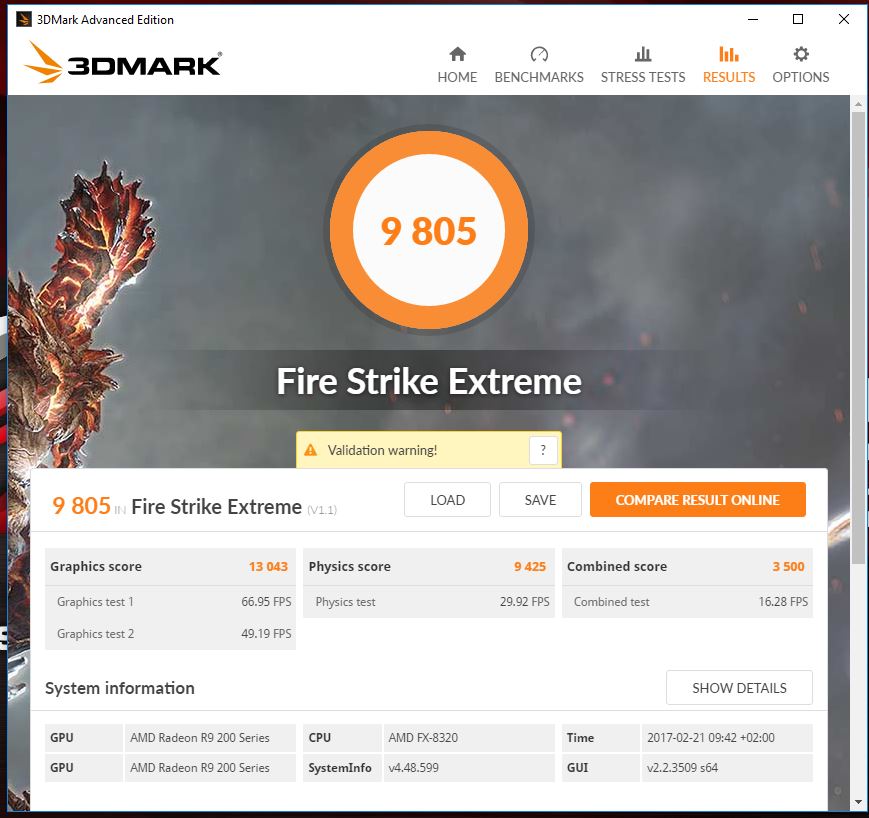Click Graphics test 2 value 49.19 FPS
Viewport: 869px width, 818px height.
coord(266,633)
